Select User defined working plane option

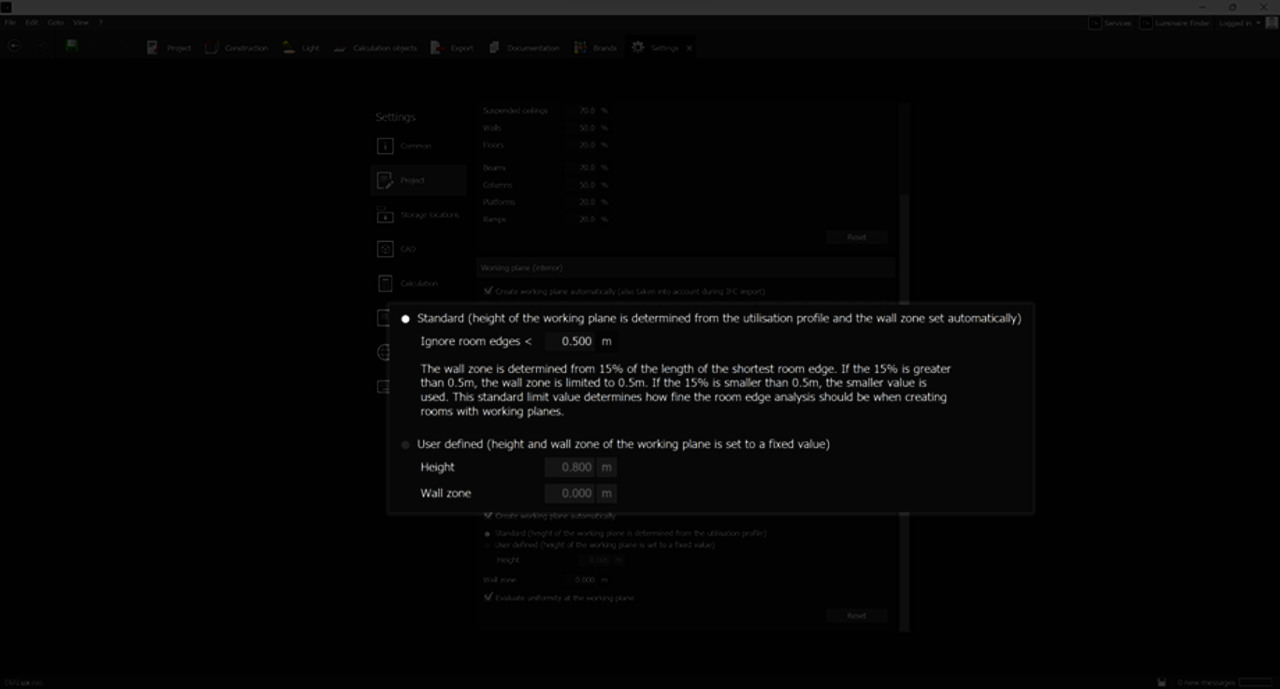click(406, 444)
